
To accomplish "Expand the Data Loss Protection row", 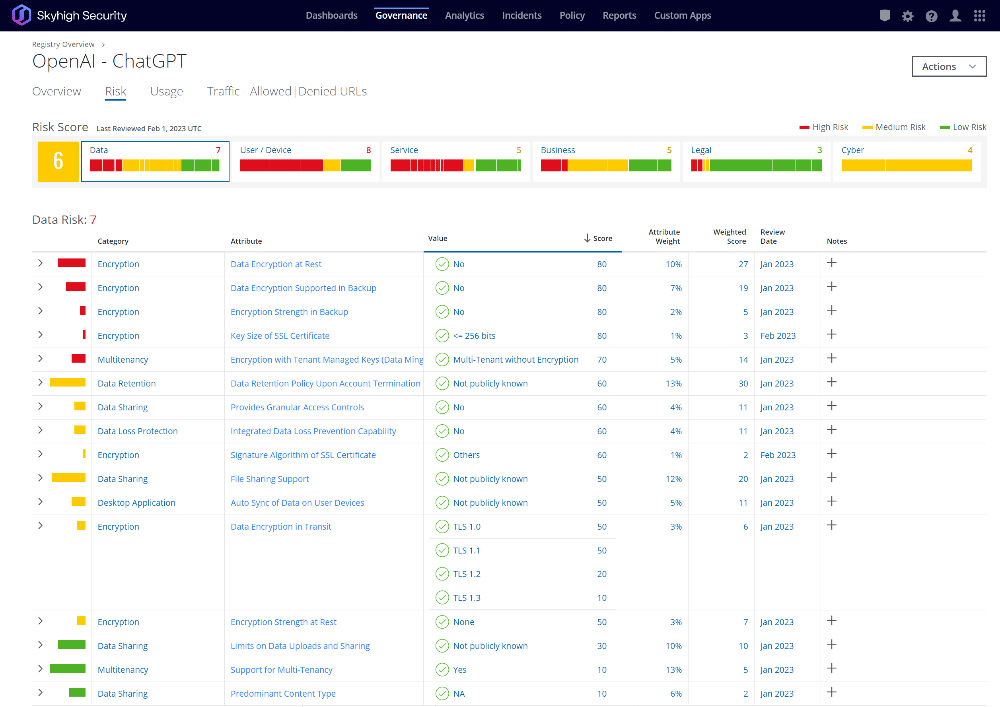I will (39, 431).
